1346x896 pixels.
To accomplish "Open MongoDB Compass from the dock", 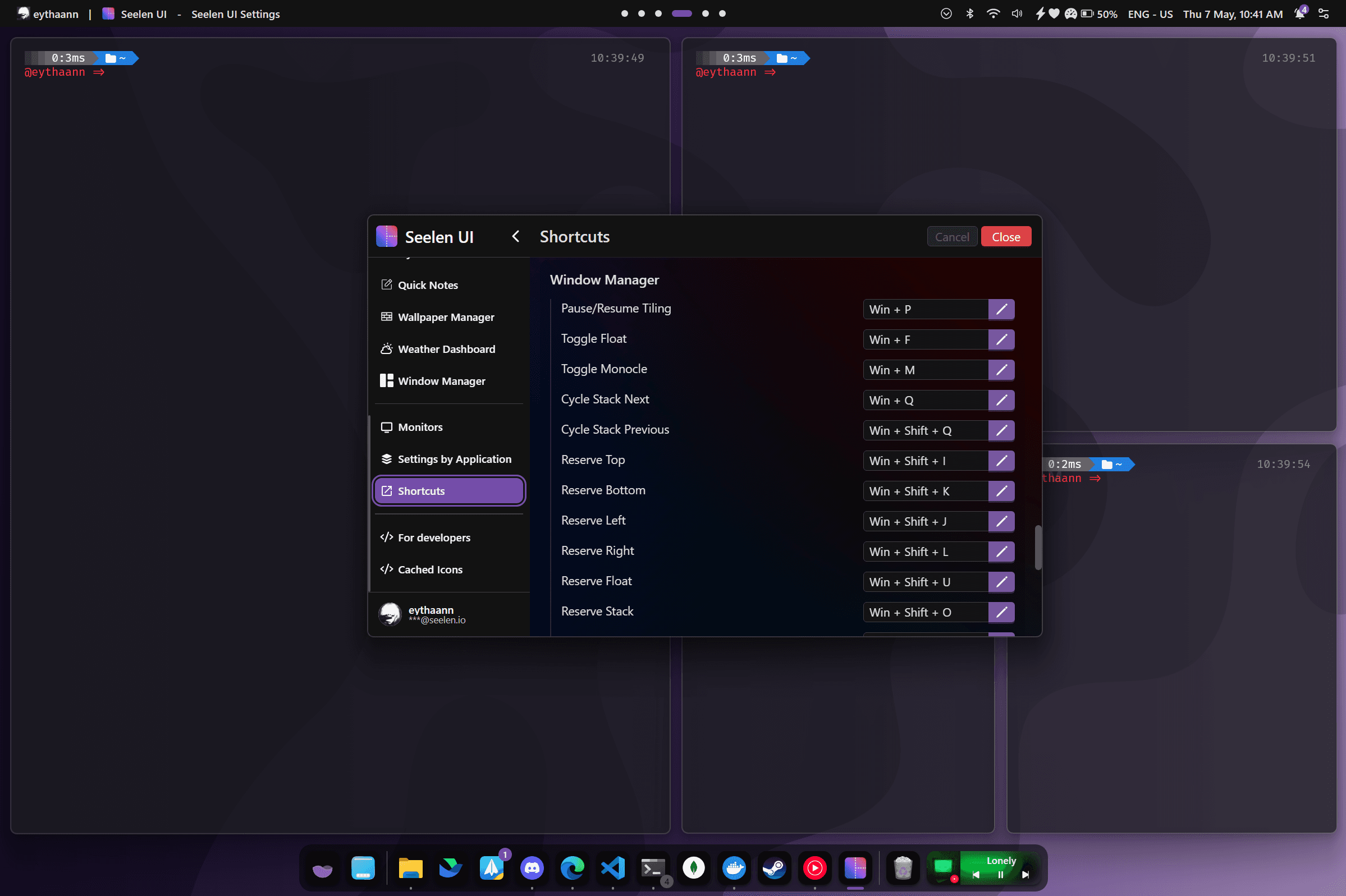I will coord(694,868).
